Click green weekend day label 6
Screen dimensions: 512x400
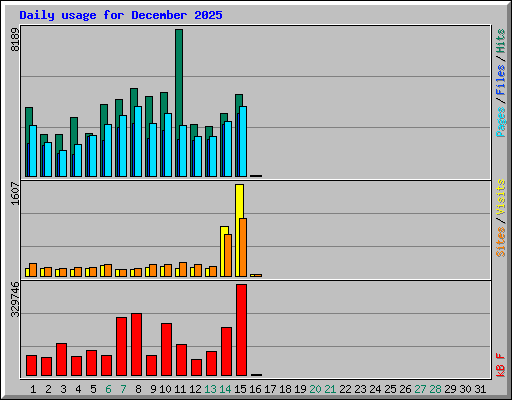point(108,389)
